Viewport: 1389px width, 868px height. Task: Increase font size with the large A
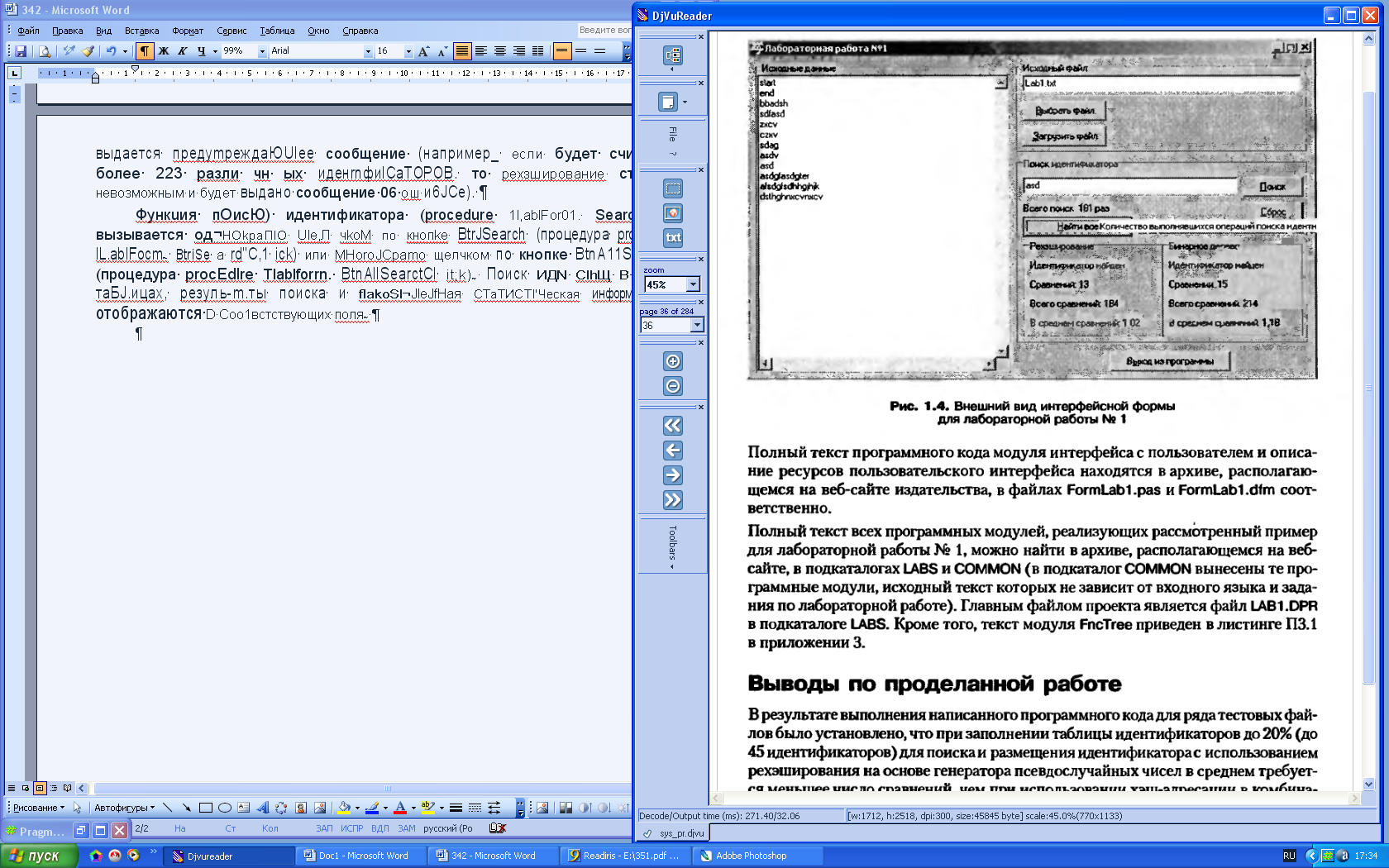coord(423,51)
